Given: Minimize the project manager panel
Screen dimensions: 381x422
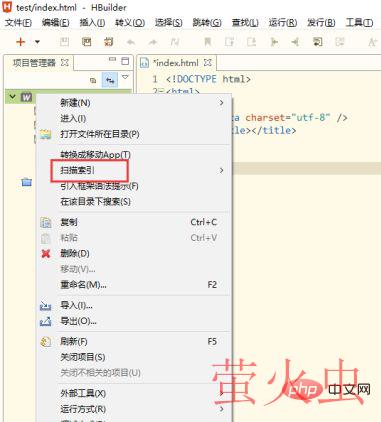Looking at the screenshot, I should (x=112, y=59).
